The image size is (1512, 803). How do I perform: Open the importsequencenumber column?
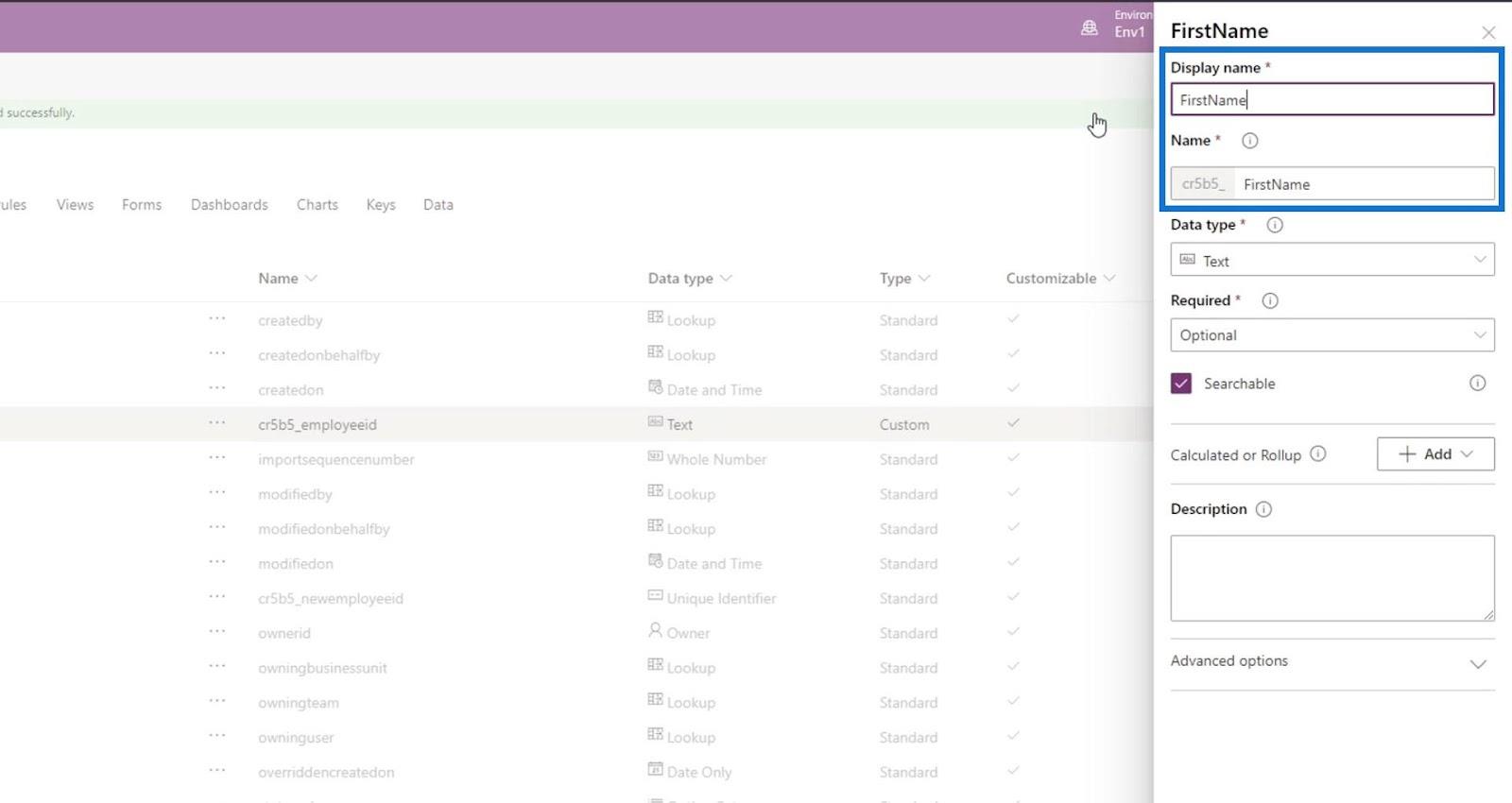click(336, 460)
